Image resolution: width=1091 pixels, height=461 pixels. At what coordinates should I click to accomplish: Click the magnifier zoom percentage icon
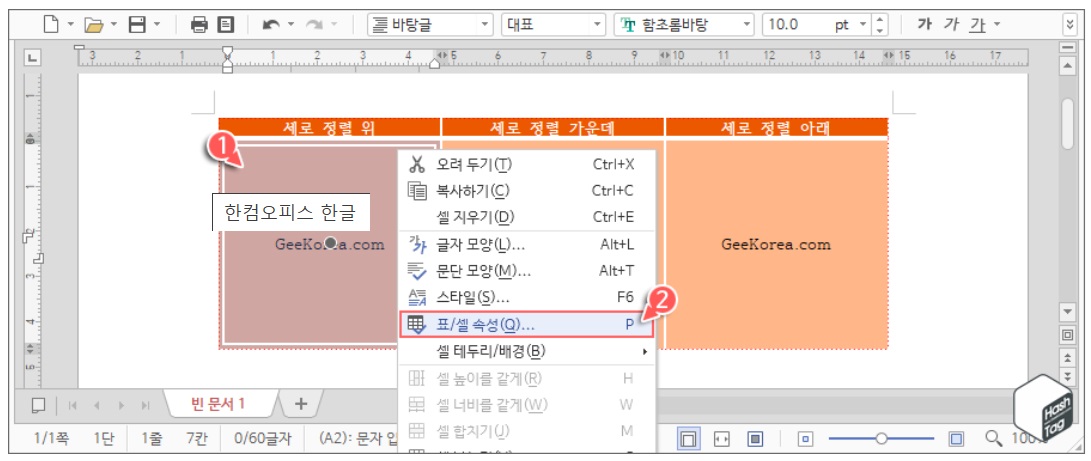click(994, 439)
